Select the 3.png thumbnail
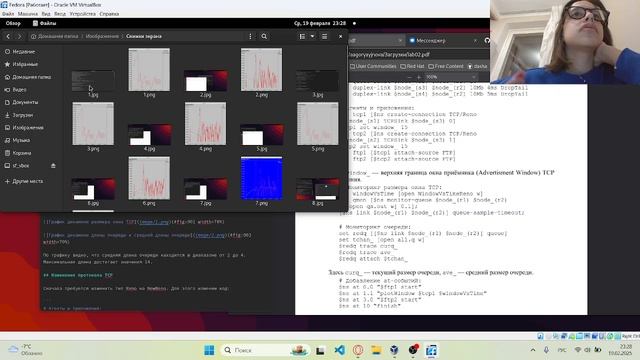 pos(93,124)
